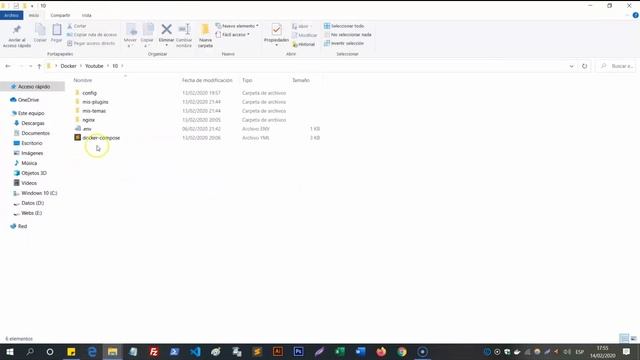Click the Eliminar X icon
Viewport: 640px width, 360px height.
[x=167, y=29]
